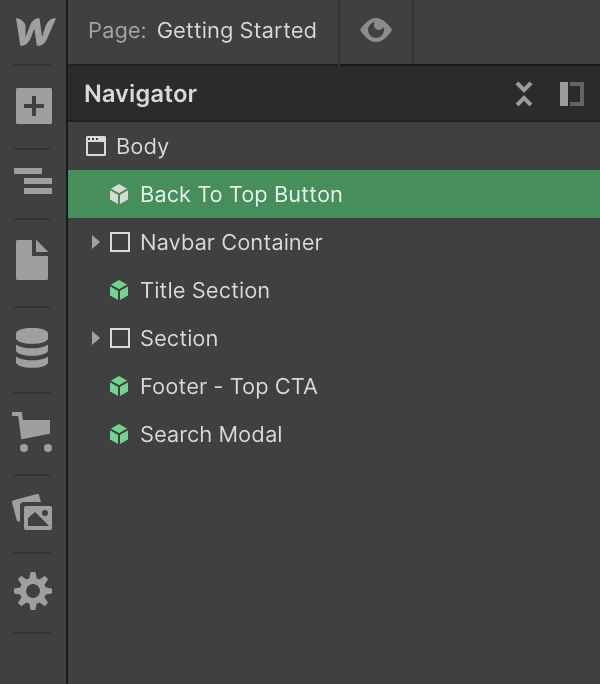Image resolution: width=600 pixels, height=684 pixels.
Task: Select the Title Section symbol
Action: [205, 290]
